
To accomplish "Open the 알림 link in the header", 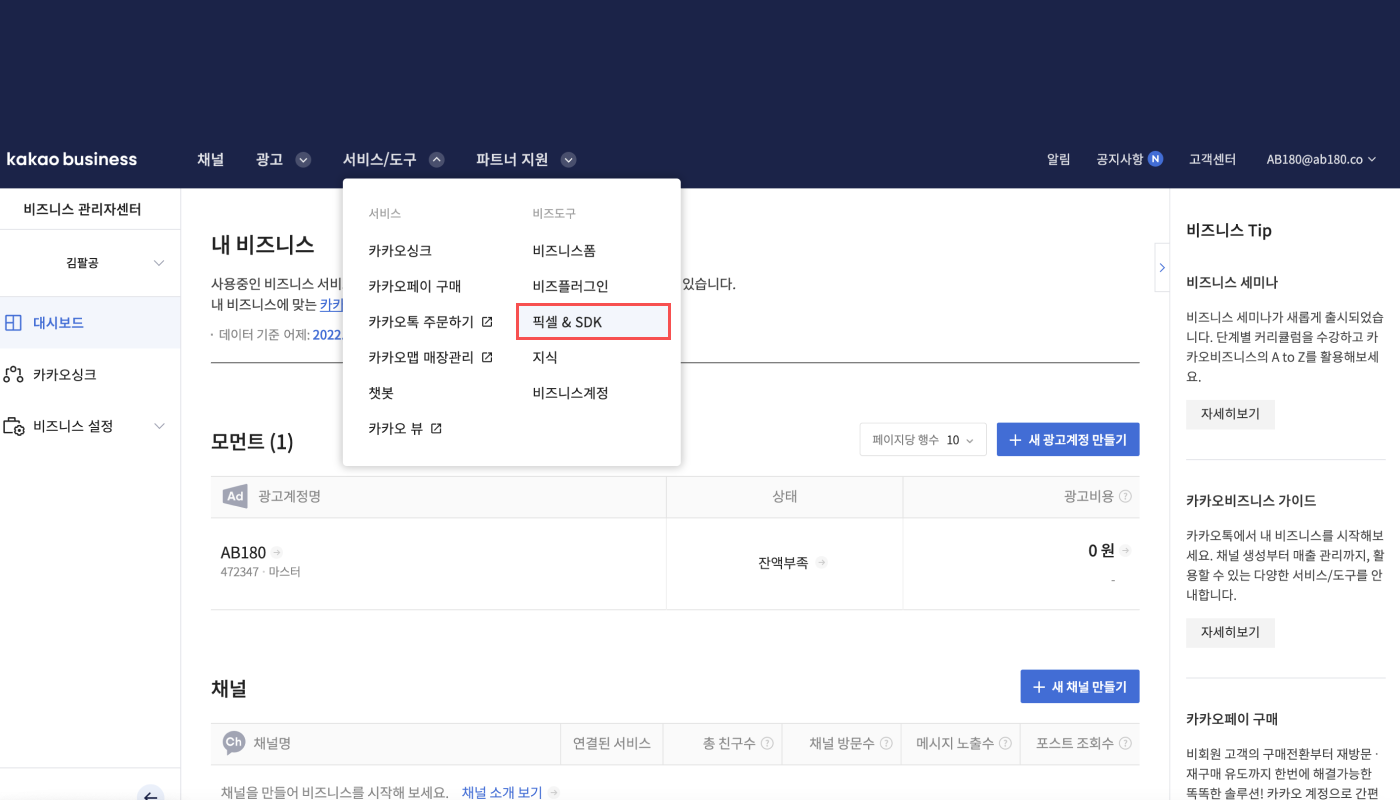I will [1058, 159].
